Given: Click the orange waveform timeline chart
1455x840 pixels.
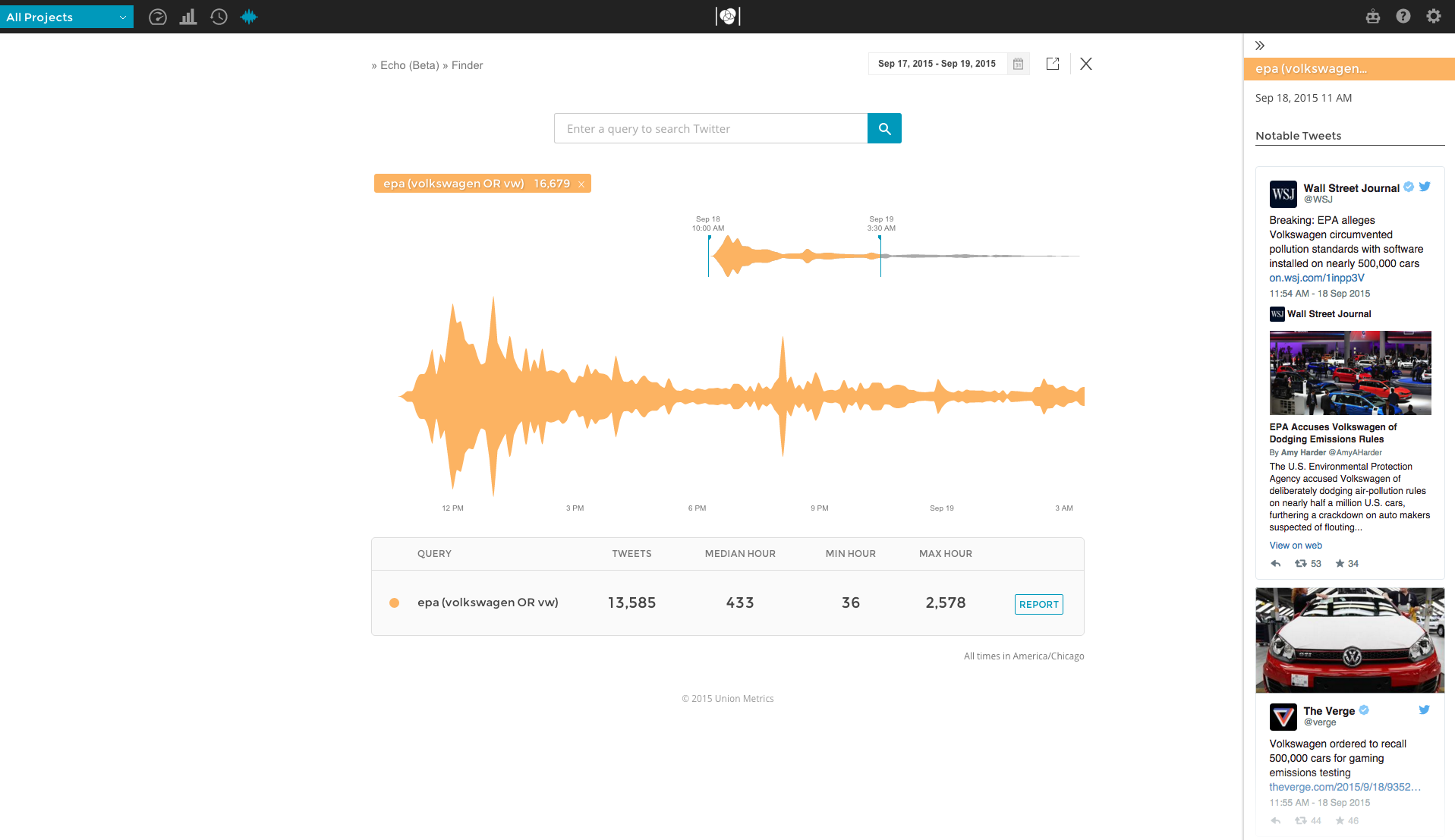Looking at the screenshot, I should pos(742,396).
